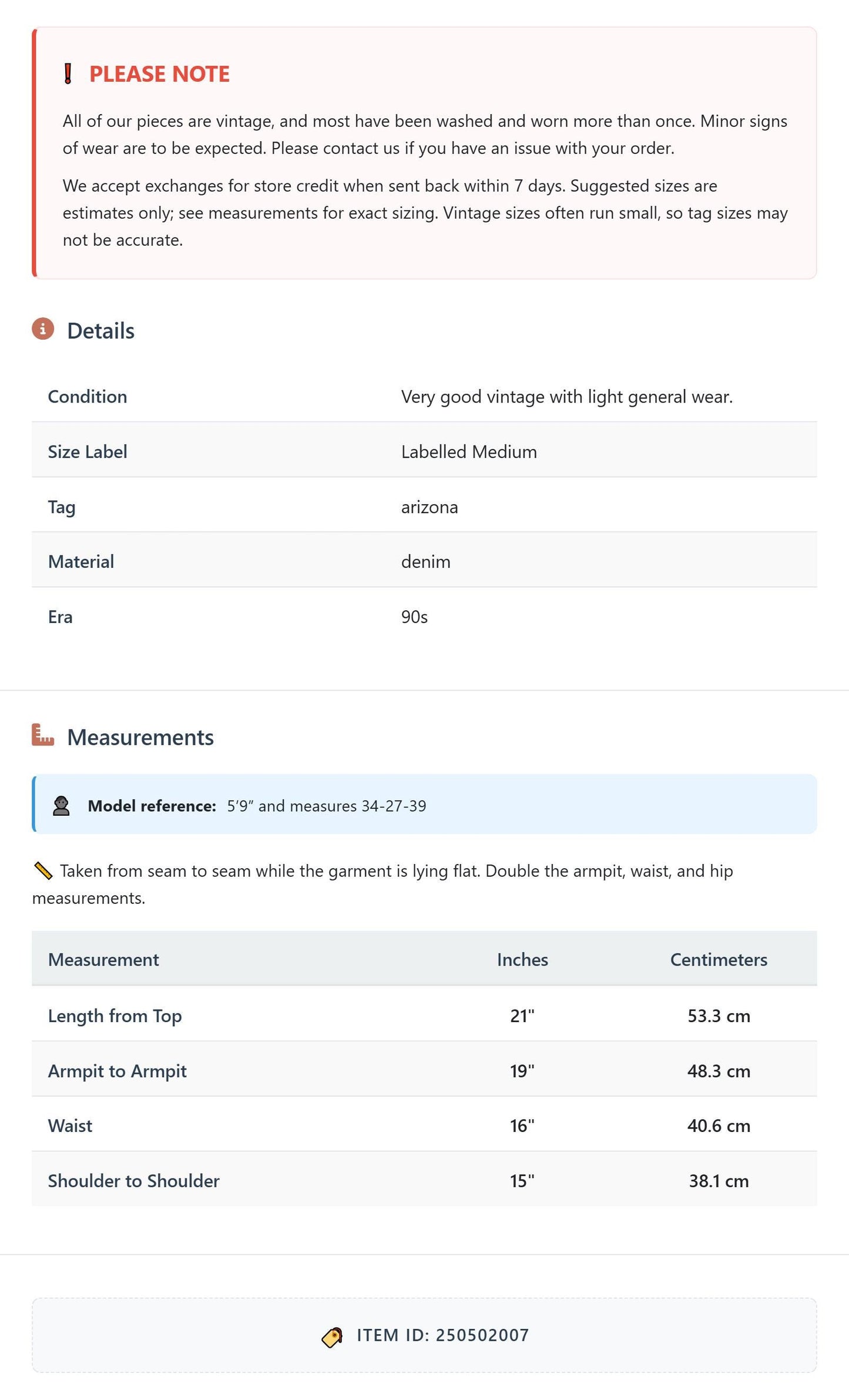Click the arizona tag value

[429, 507]
